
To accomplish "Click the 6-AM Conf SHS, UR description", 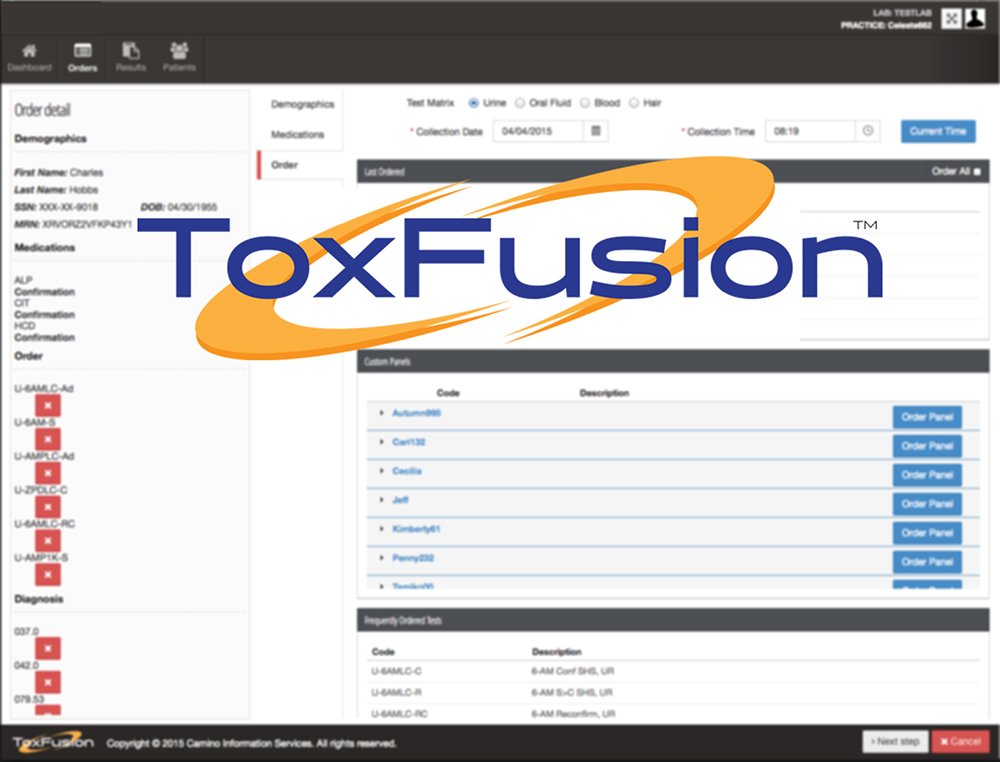I will click(x=573, y=671).
